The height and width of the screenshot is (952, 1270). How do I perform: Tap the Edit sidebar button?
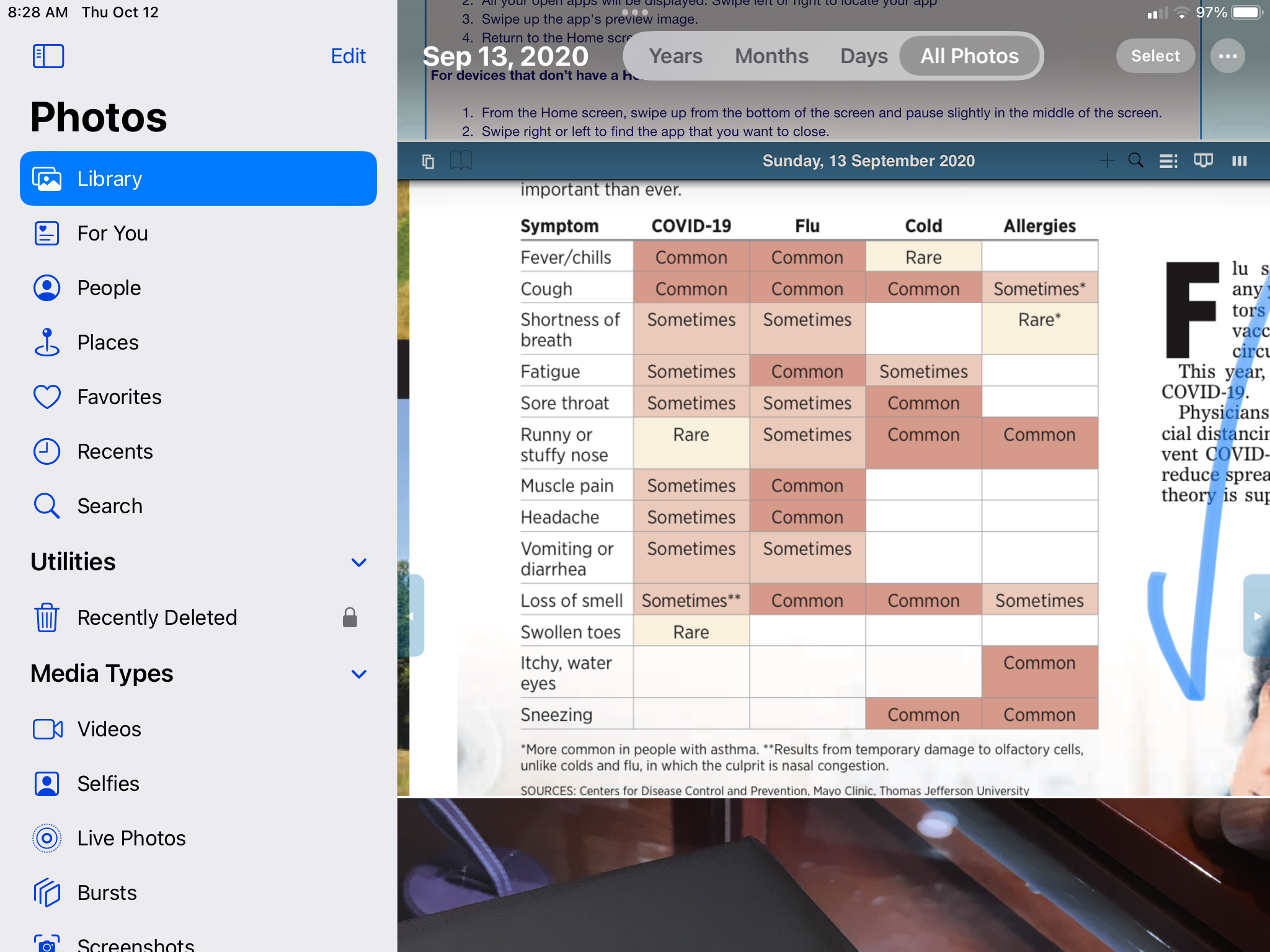pos(348,56)
